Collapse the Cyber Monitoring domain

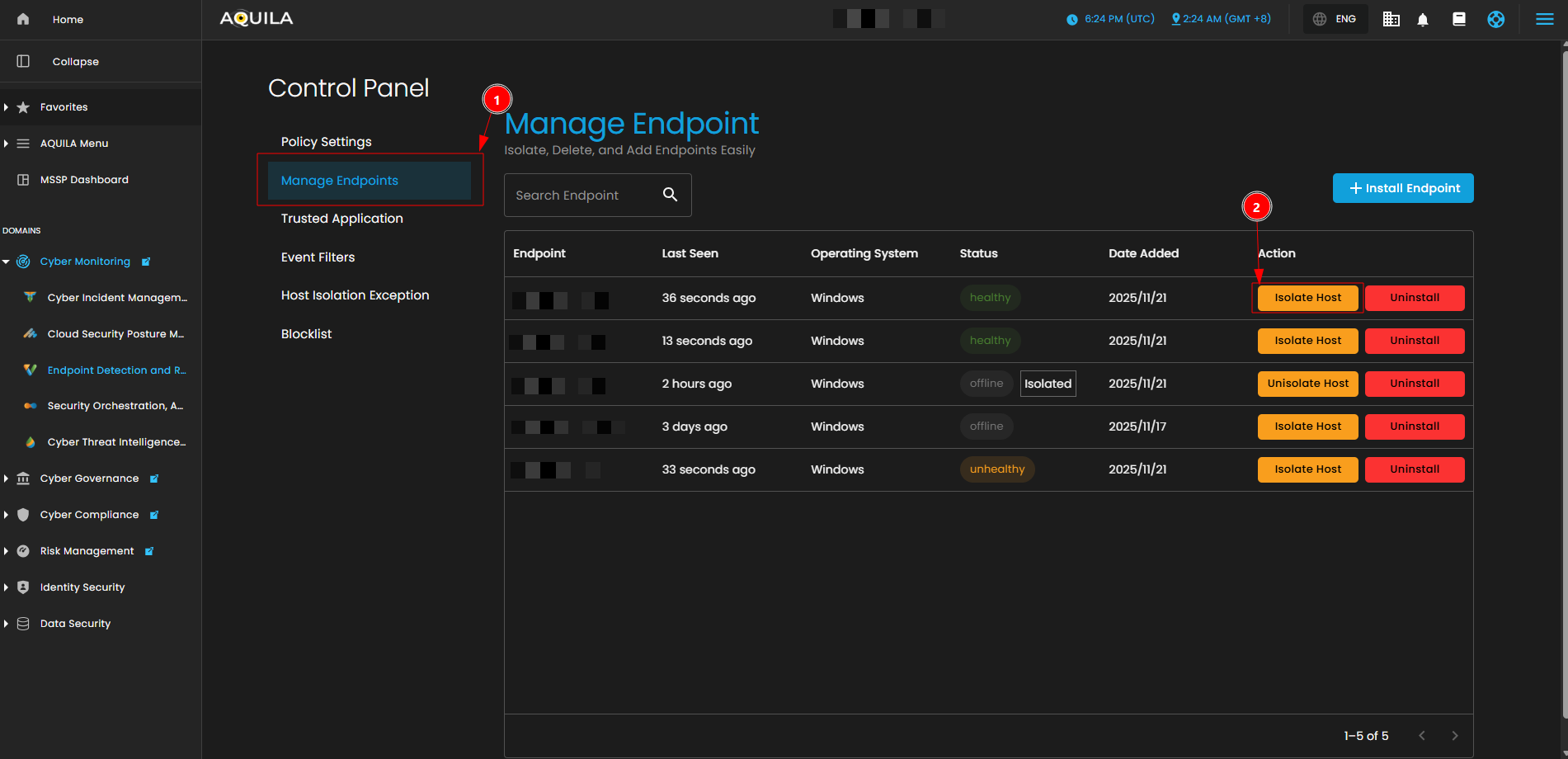pos(7,262)
